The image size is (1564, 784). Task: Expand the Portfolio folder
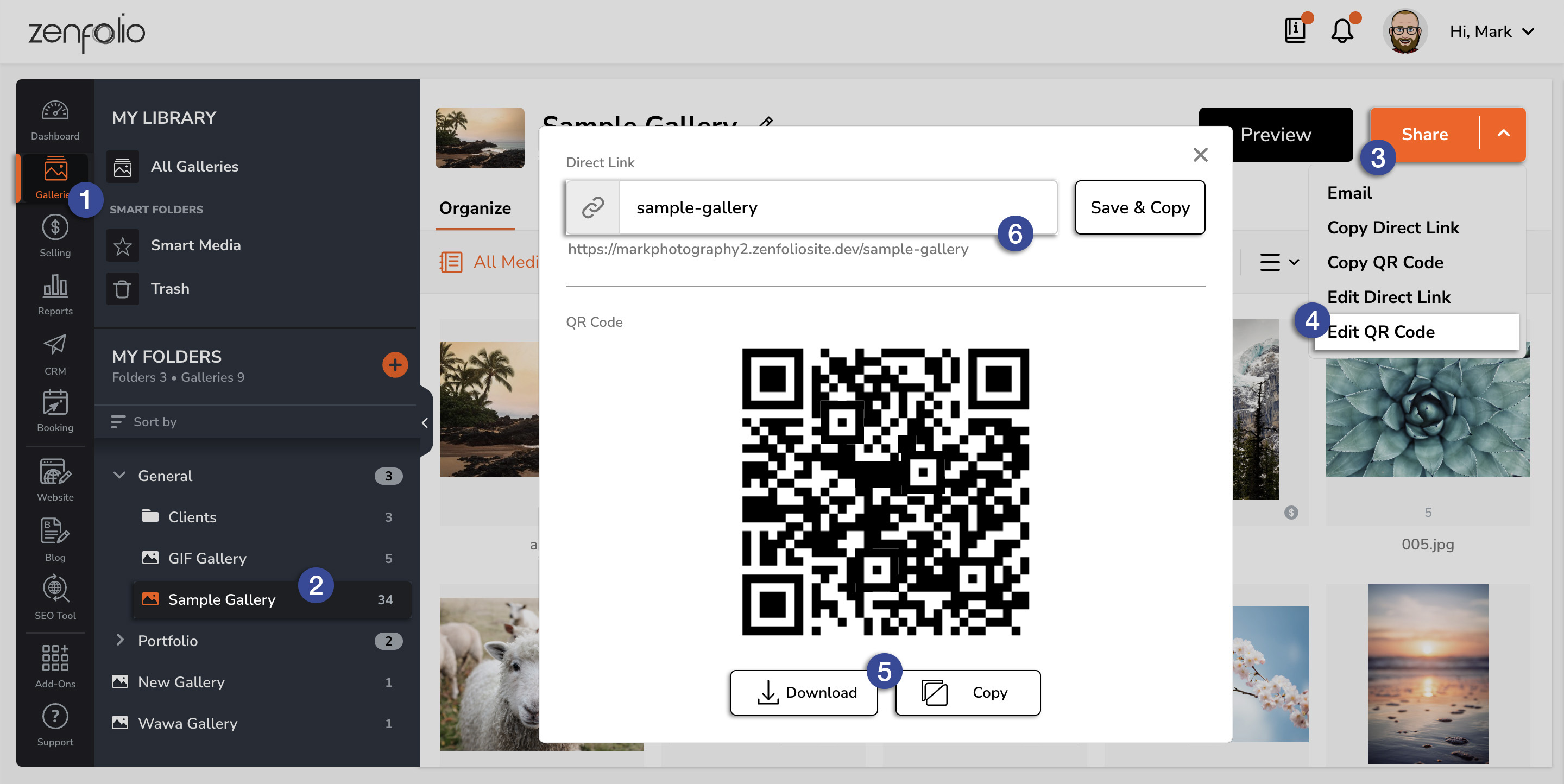pyautogui.click(x=119, y=640)
